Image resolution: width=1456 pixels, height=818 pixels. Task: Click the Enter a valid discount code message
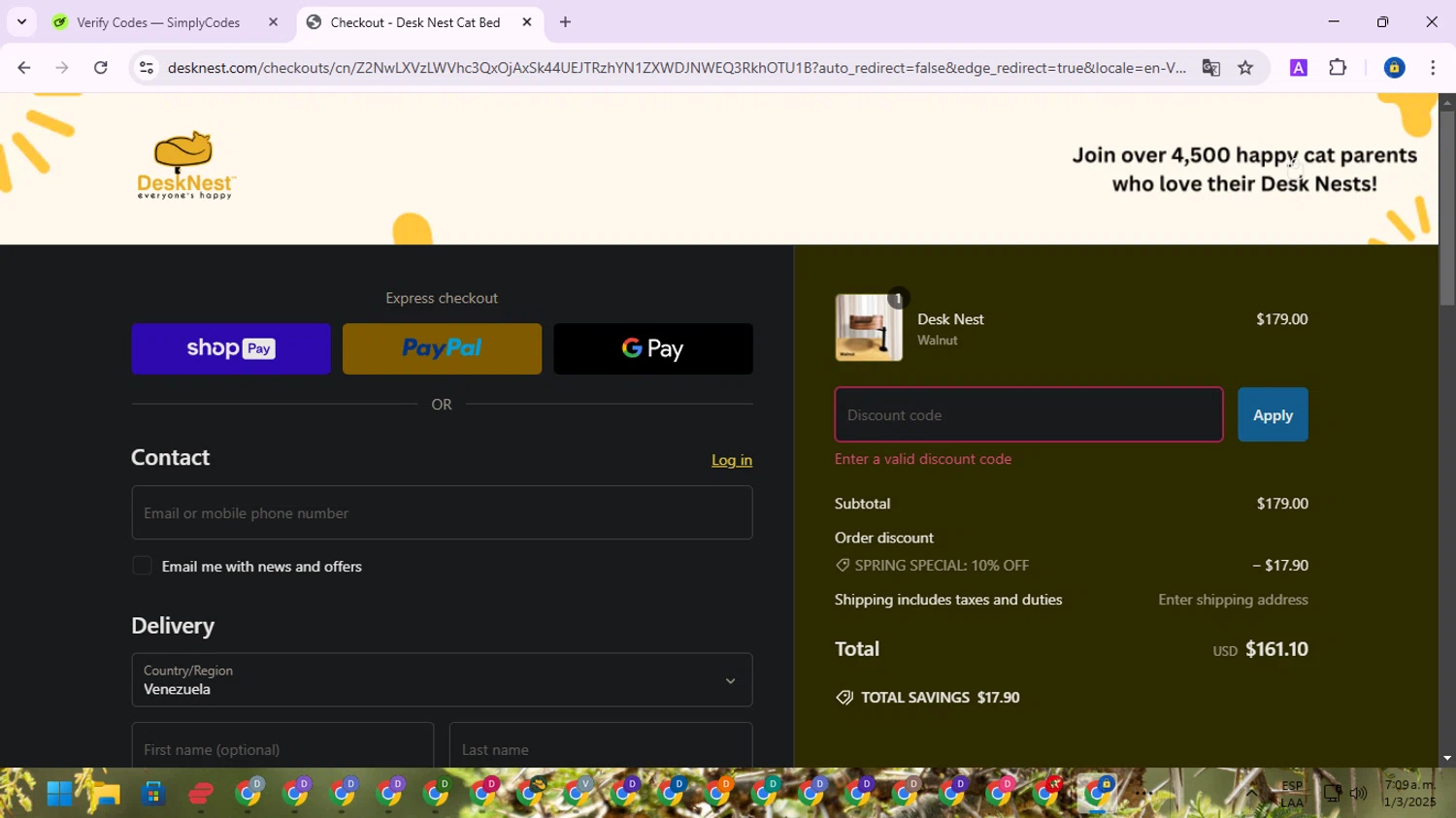pyautogui.click(x=923, y=459)
